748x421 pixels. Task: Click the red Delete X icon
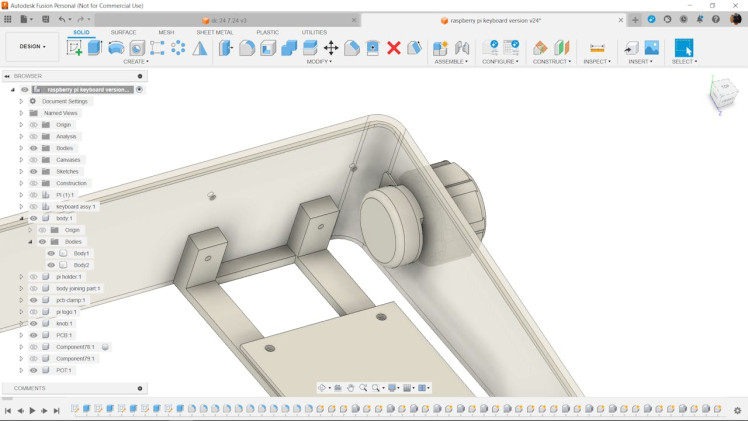click(394, 47)
